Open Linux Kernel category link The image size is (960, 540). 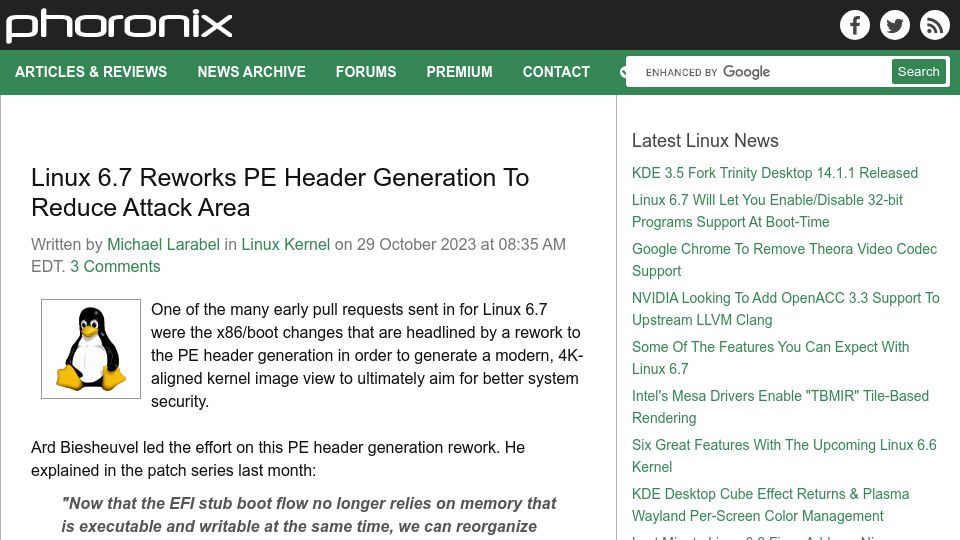coord(285,244)
